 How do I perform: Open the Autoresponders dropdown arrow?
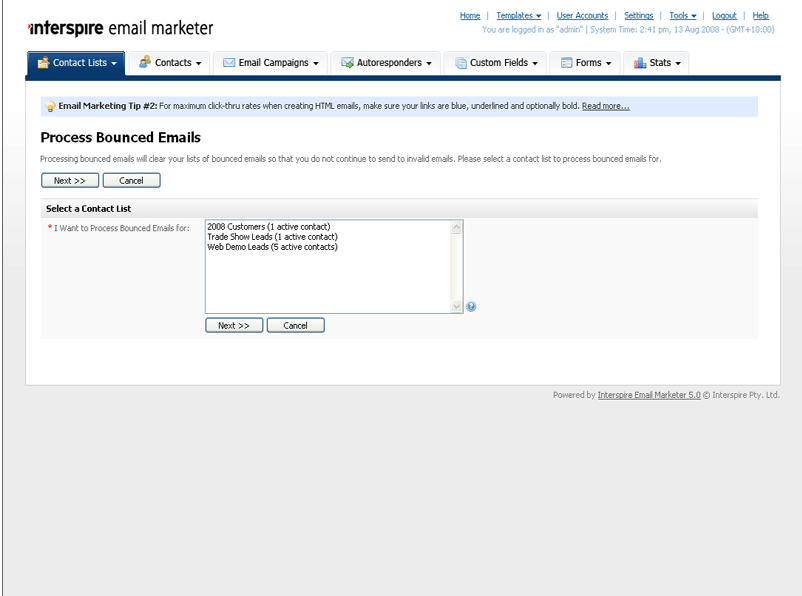pos(429,63)
